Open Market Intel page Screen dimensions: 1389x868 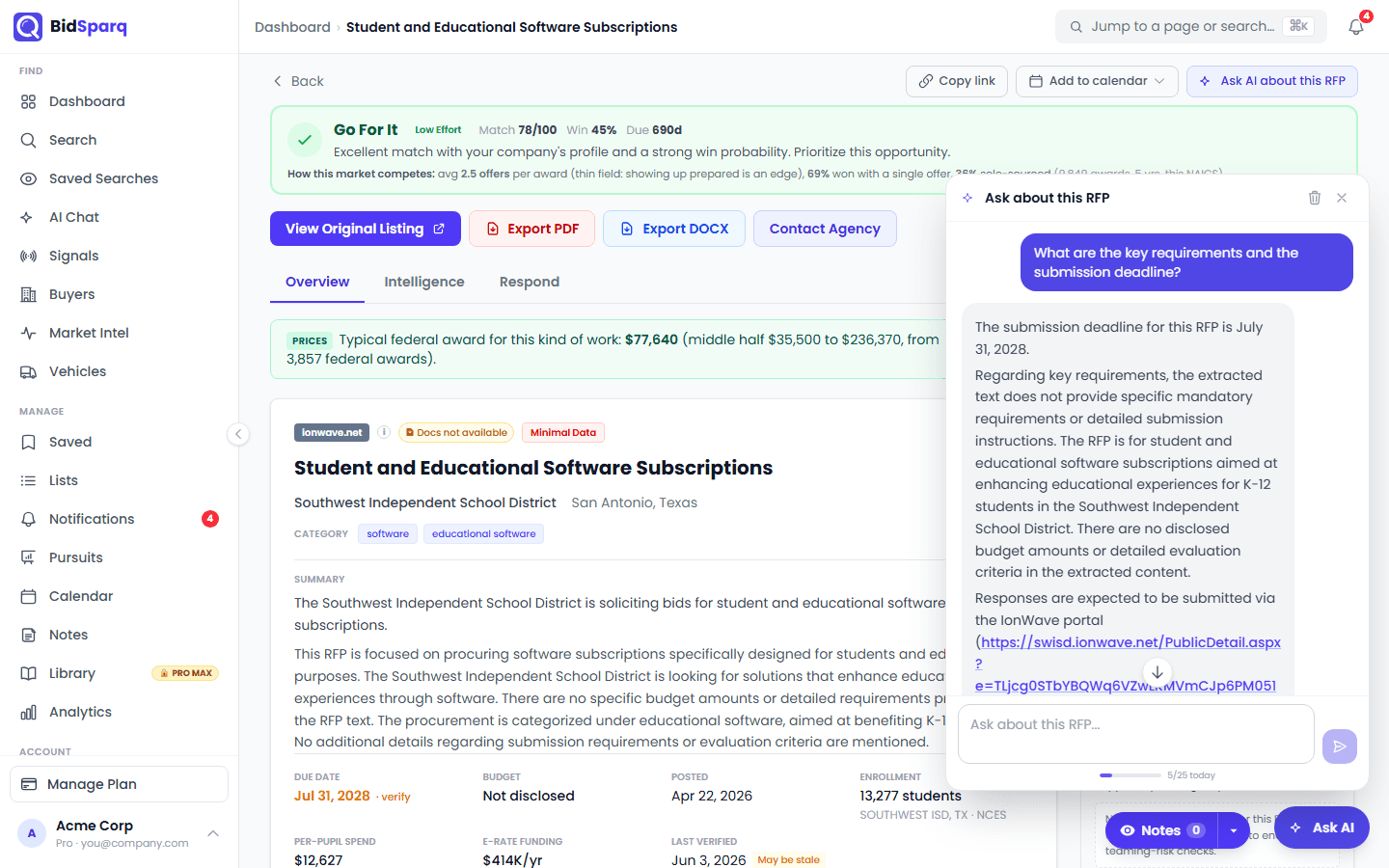pyautogui.click(x=120, y=333)
